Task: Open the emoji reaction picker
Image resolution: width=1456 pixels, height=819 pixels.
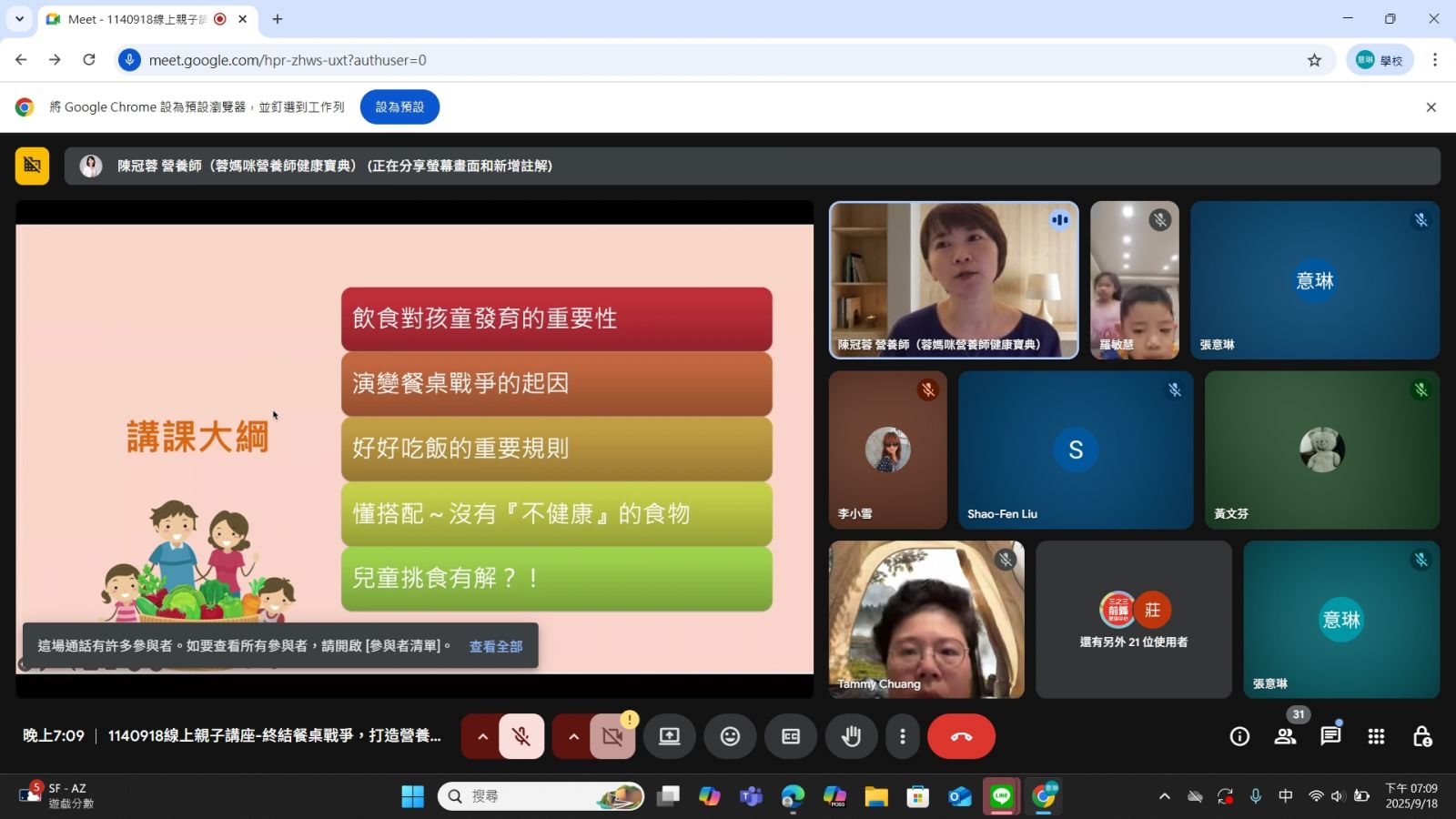Action: [730, 736]
